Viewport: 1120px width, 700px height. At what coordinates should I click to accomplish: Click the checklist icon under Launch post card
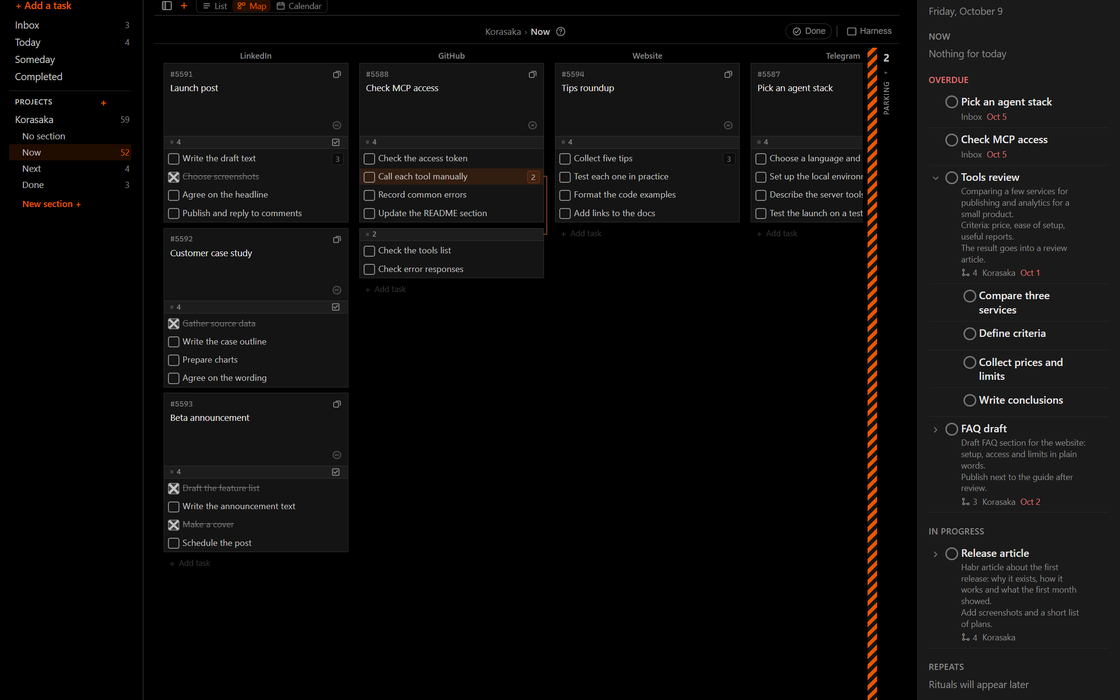(x=336, y=142)
